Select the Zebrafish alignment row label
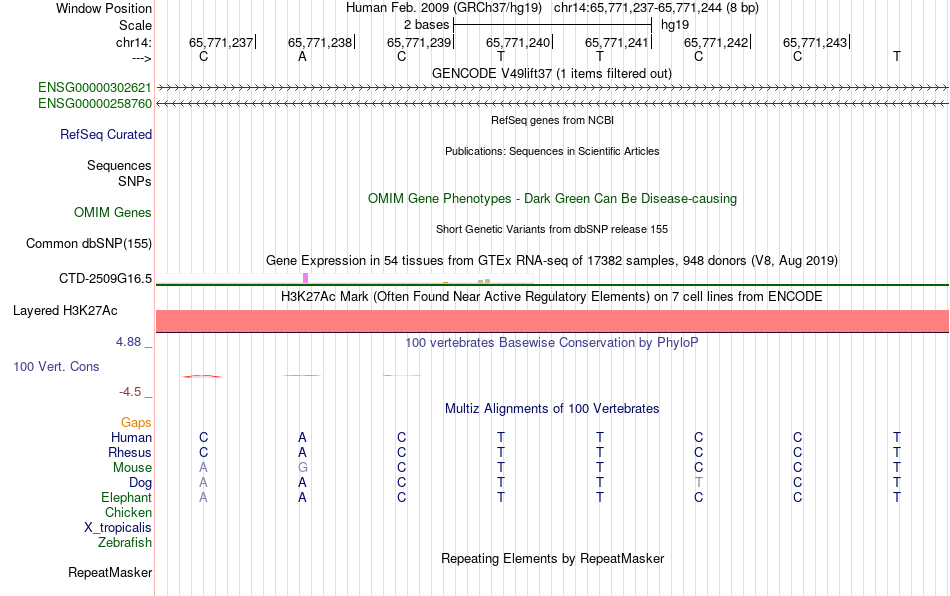This screenshot has width=950, height=596. click(125, 543)
